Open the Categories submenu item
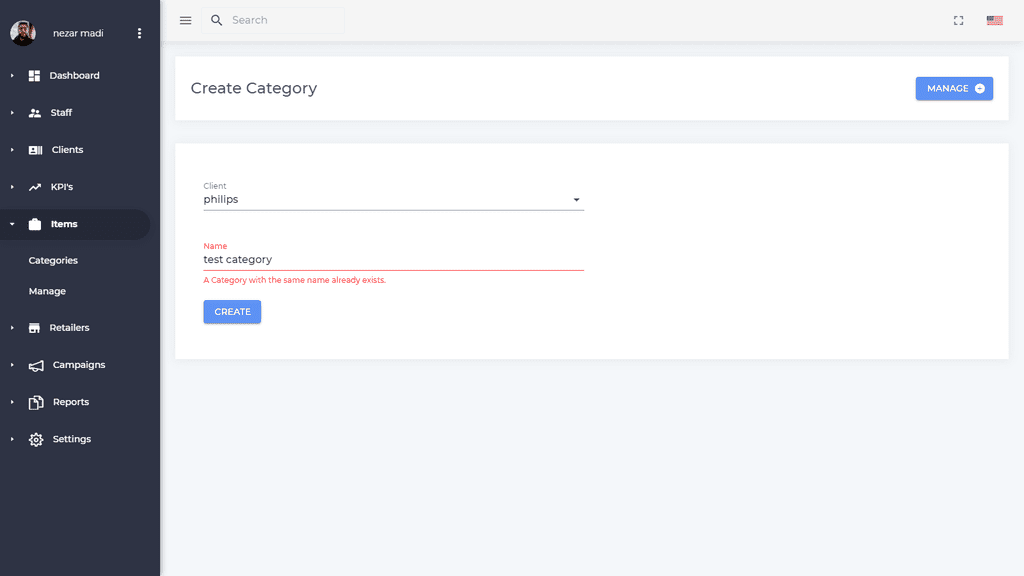 53,261
